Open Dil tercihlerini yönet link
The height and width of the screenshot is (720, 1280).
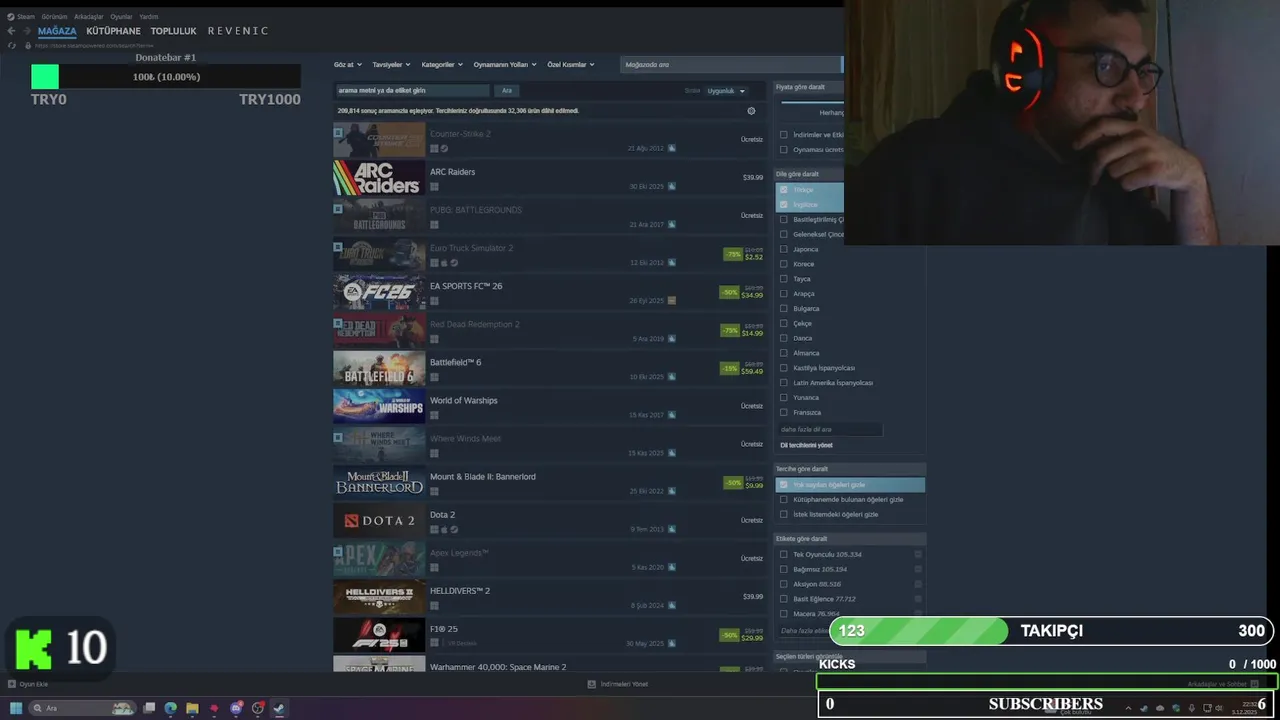point(806,445)
